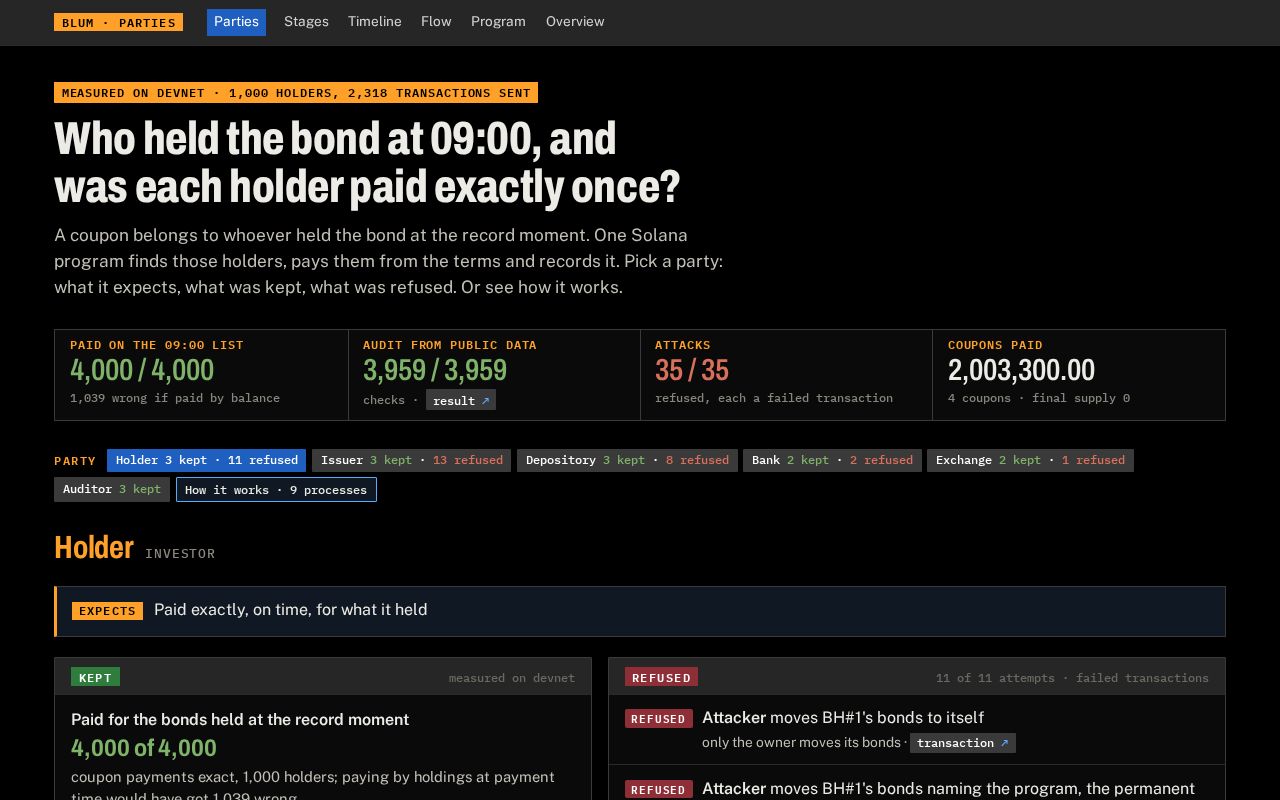Click 'Attacker moves BH#1's bonds to itself'
This screenshot has width=1280, height=800.
pyautogui.click(x=843, y=718)
